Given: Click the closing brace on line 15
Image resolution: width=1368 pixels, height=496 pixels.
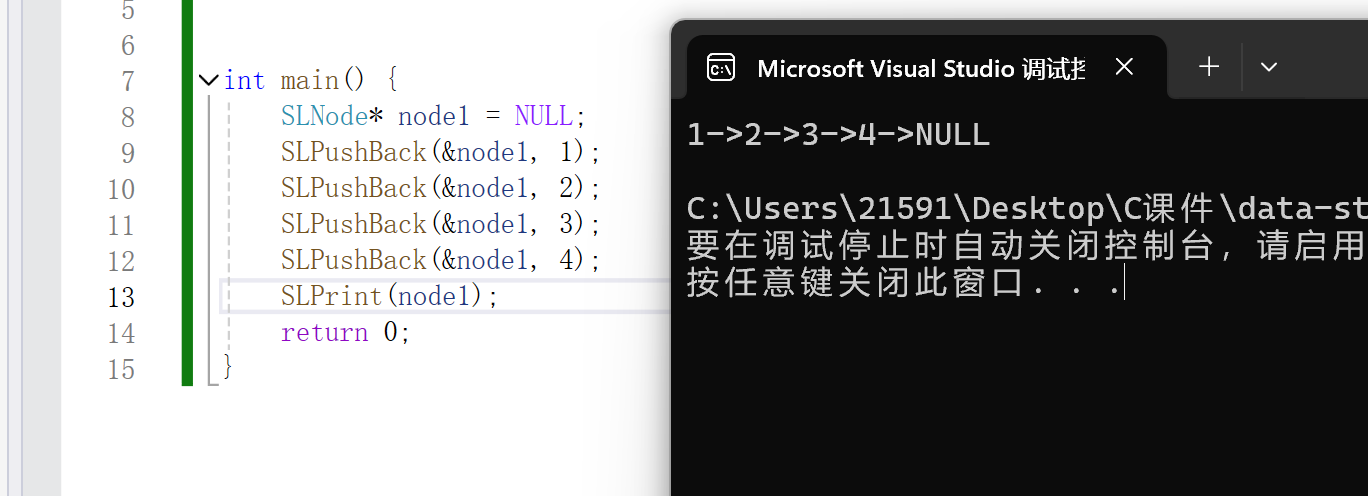Looking at the screenshot, I should point(228,369).
